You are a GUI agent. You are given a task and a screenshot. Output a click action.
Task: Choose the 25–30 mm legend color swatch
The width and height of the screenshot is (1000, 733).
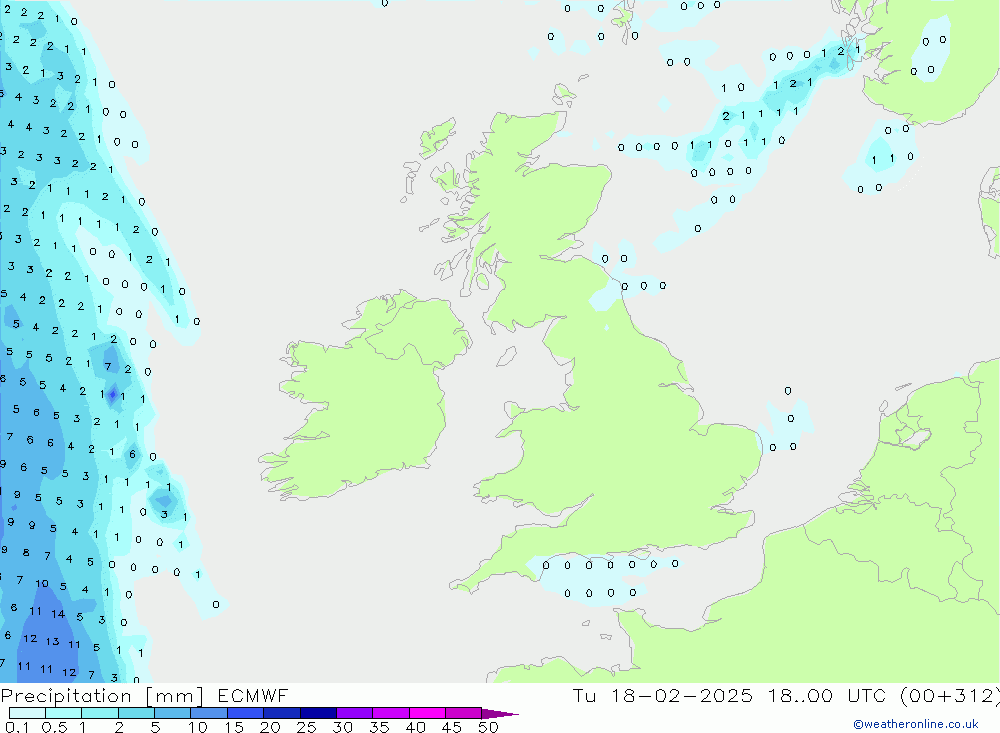[318, 713]
